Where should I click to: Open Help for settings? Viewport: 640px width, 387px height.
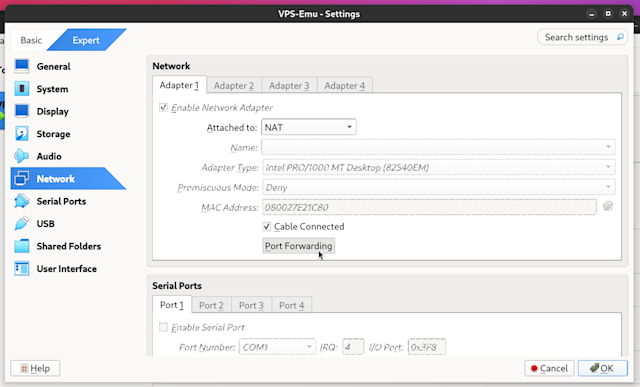35,368
